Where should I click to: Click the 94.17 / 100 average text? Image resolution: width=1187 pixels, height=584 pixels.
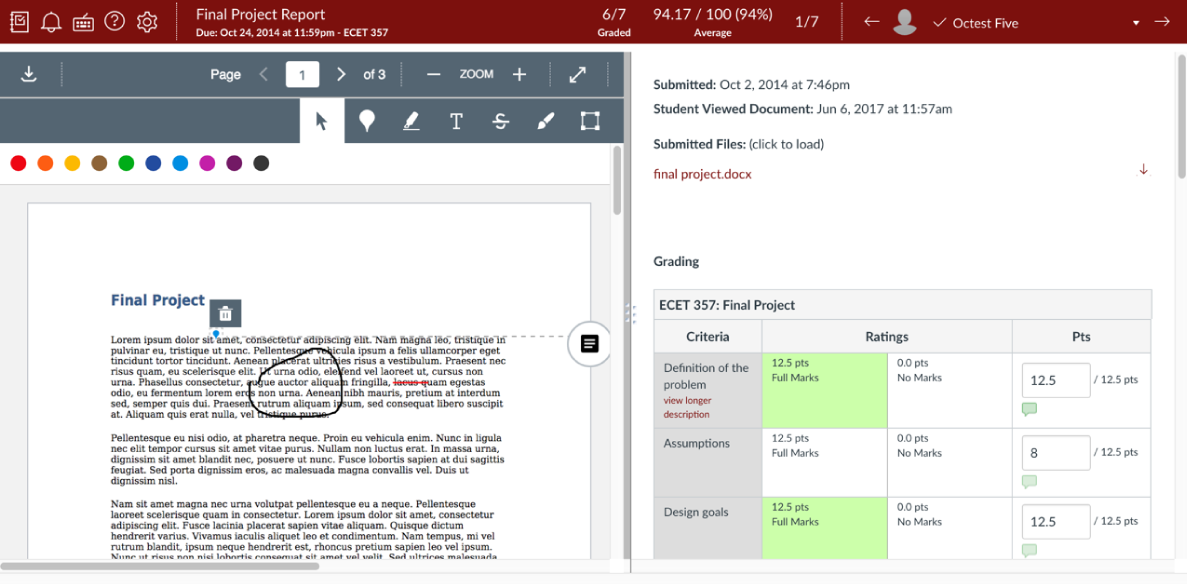pyautogui.click(x=712, y=14)
